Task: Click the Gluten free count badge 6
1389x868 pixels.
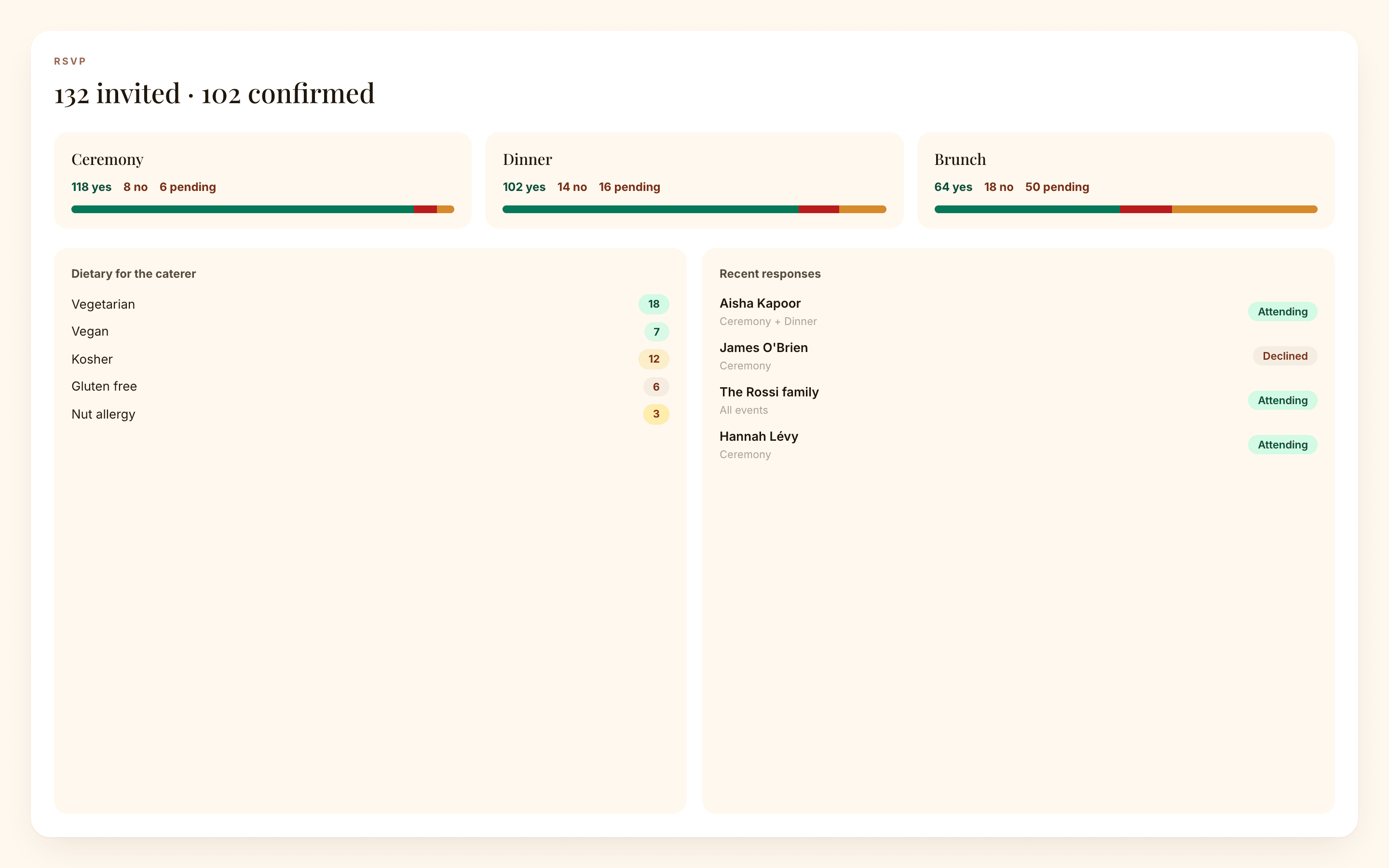Action: point(656,387)
